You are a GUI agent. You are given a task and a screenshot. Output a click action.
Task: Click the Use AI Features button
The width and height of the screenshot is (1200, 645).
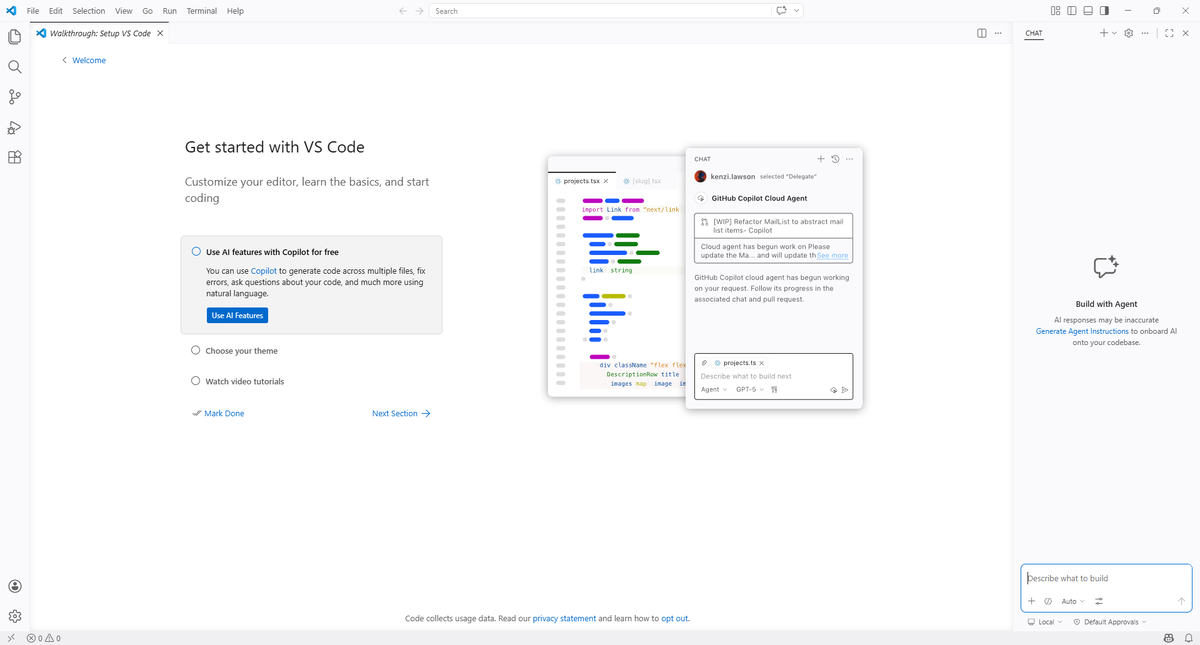pyautogui.click(x=237, y=315)
